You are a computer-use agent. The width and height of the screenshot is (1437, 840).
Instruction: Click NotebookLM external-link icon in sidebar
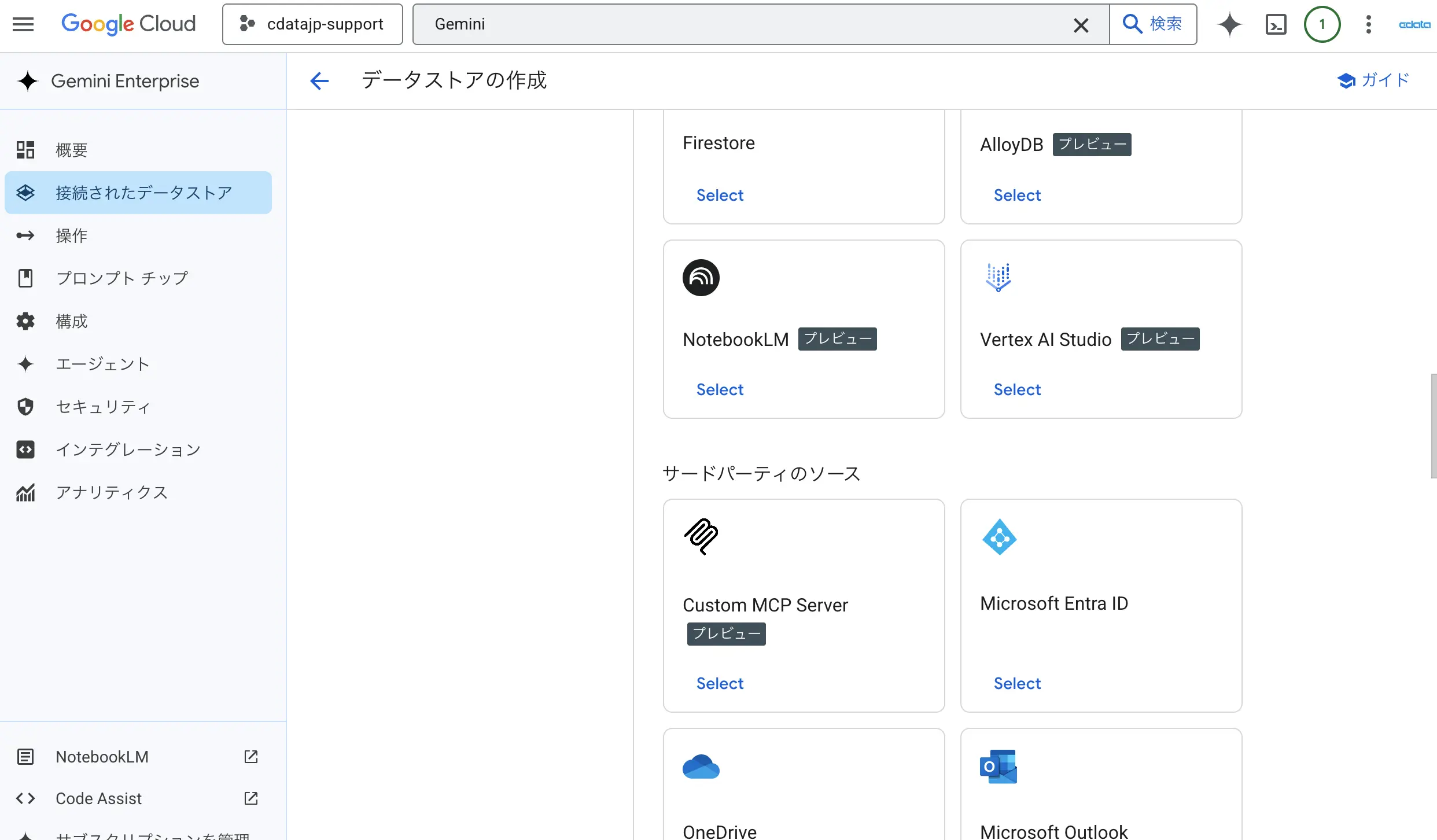point(250,757)
